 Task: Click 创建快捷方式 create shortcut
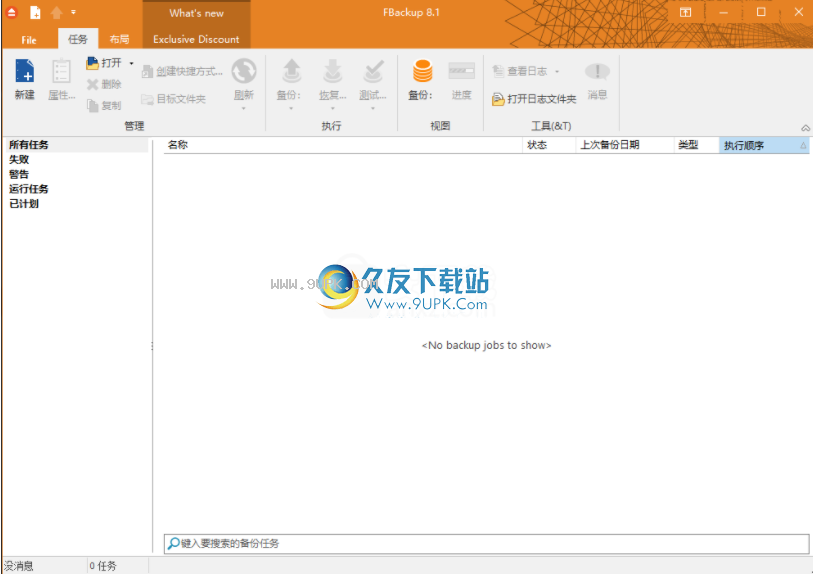tap(182, 72)
